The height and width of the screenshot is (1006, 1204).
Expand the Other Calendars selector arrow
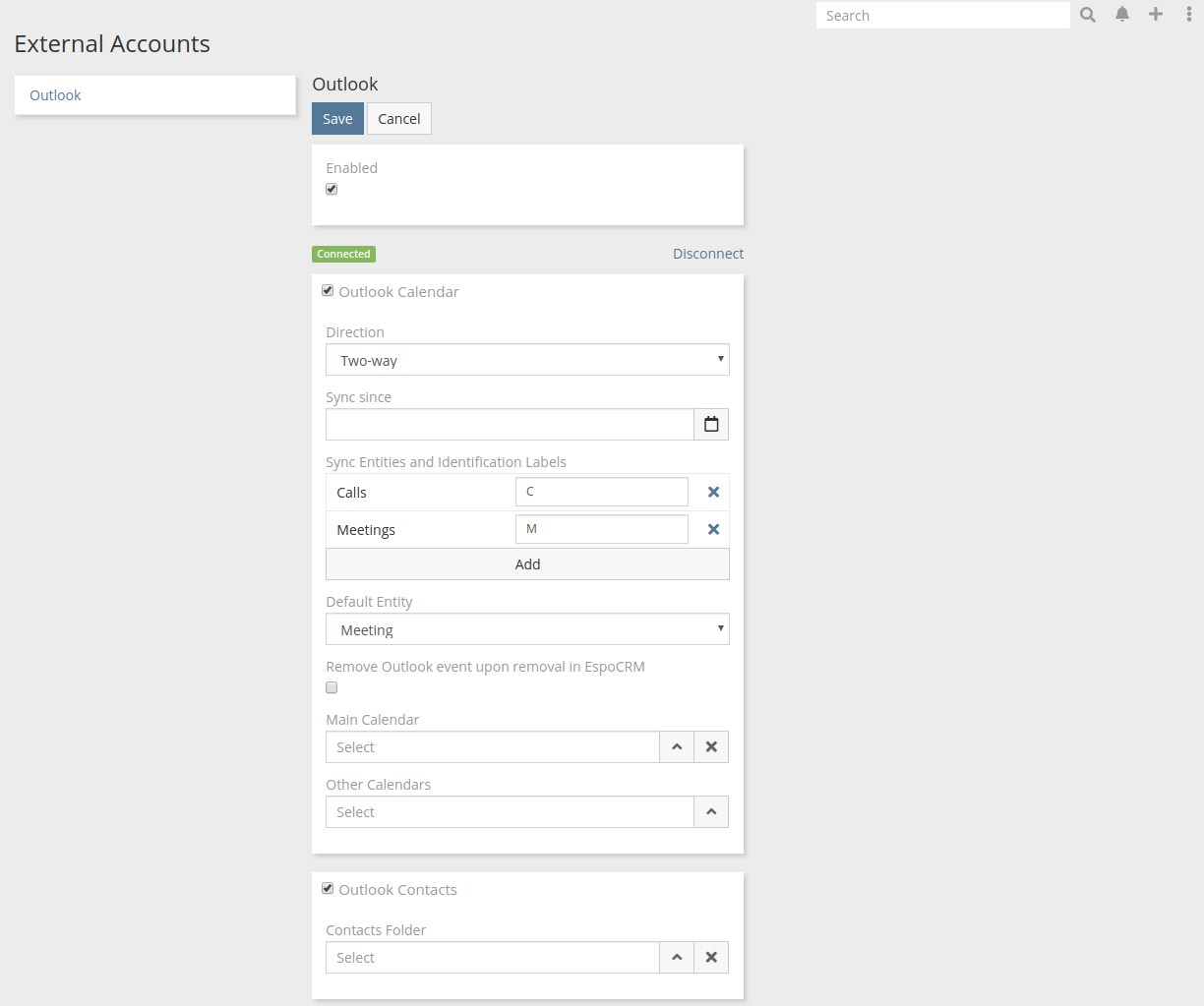tap(711, 812)
